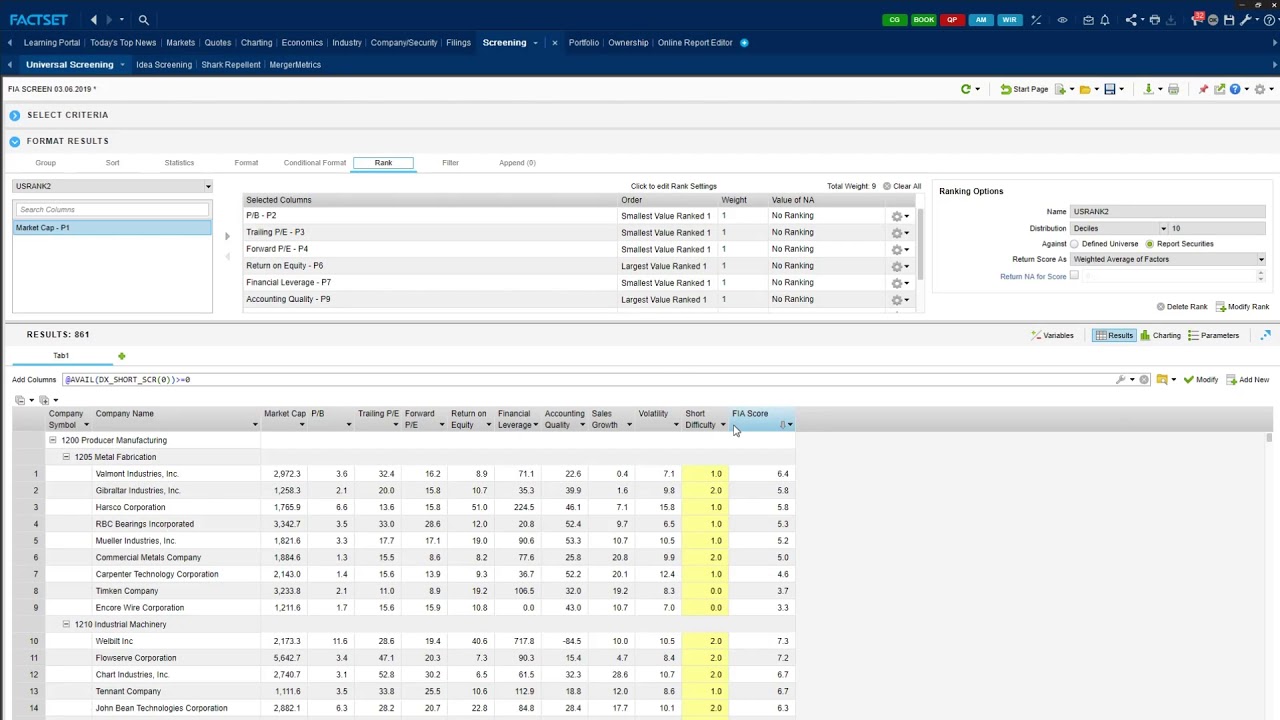Click the new document icon beside Start Page
Viewport: 1280px width, 720px height.
click(x=1061, y=90)
